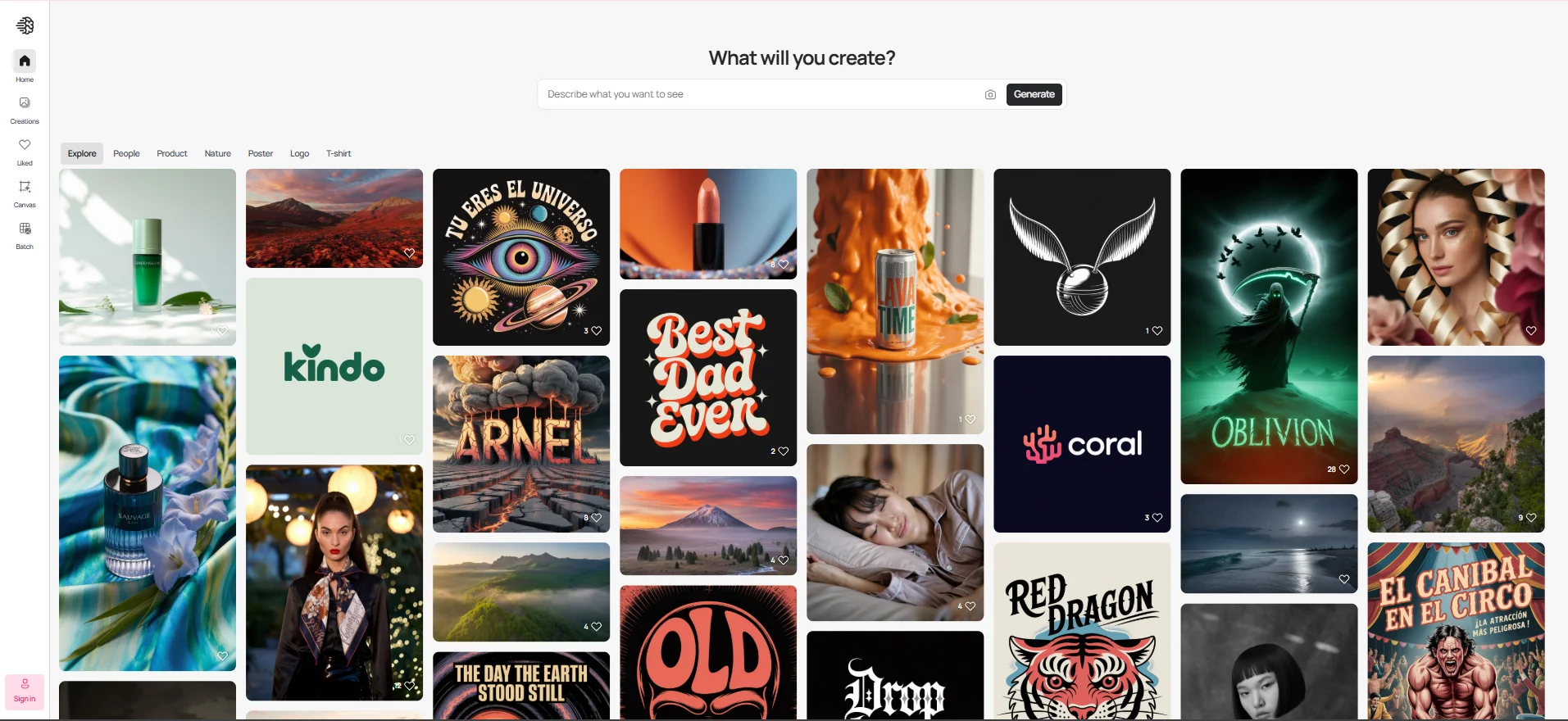The image size is (1568, 721).
Task: Click the Sign in icon
Action: [25, 692]
